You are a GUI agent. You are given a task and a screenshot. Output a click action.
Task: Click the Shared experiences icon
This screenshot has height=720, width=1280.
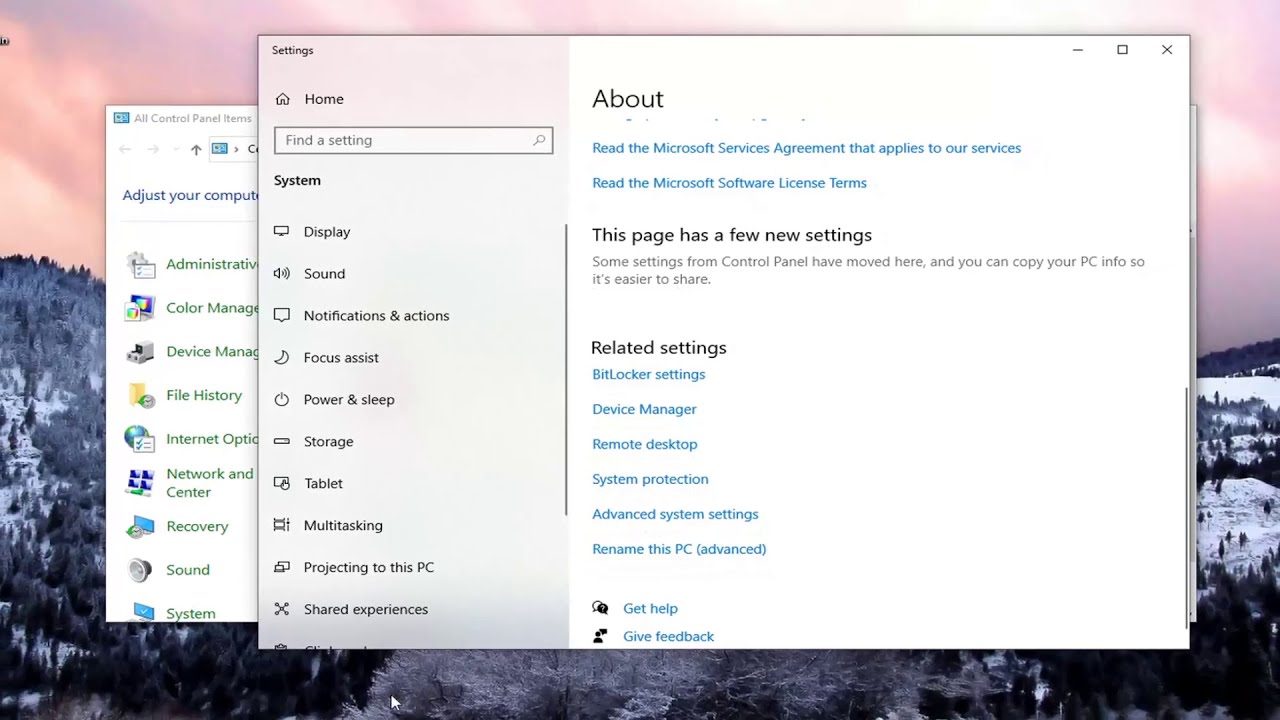click(x=282, y=609)
